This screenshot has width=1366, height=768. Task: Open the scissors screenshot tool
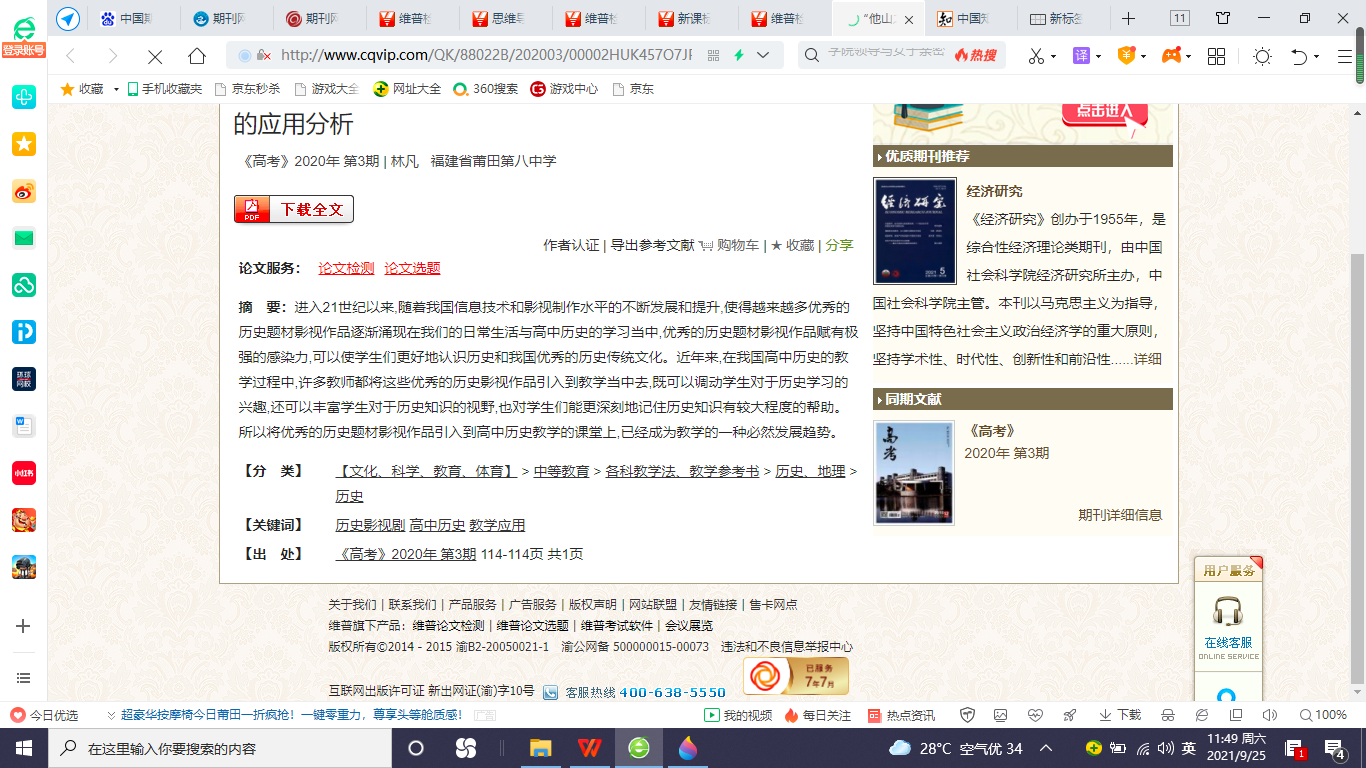1036,56
